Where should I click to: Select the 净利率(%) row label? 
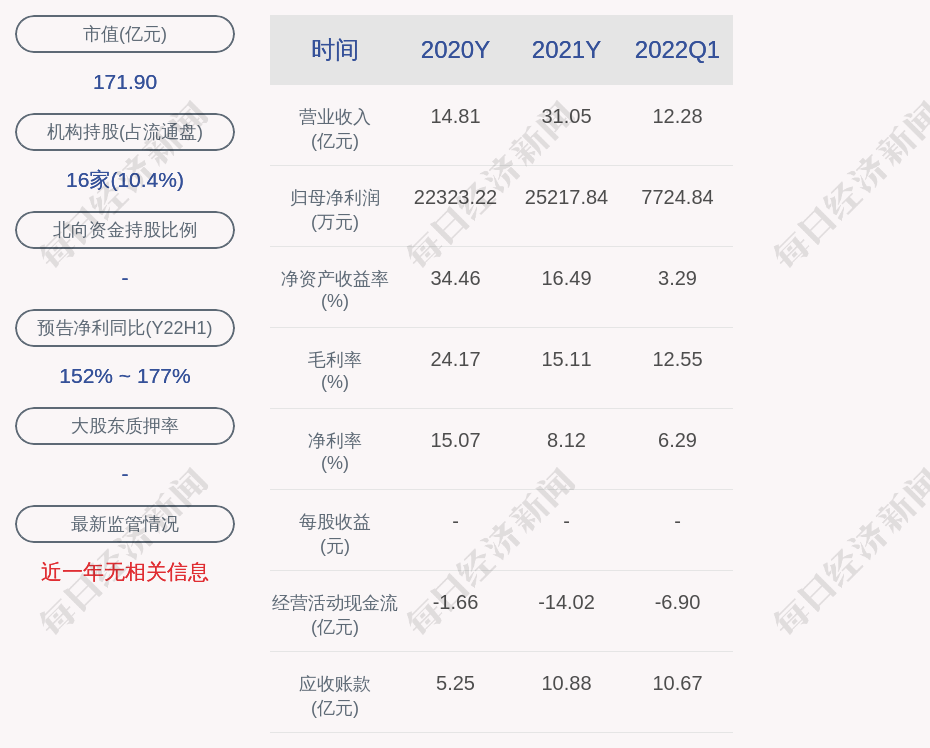point(335,452)
